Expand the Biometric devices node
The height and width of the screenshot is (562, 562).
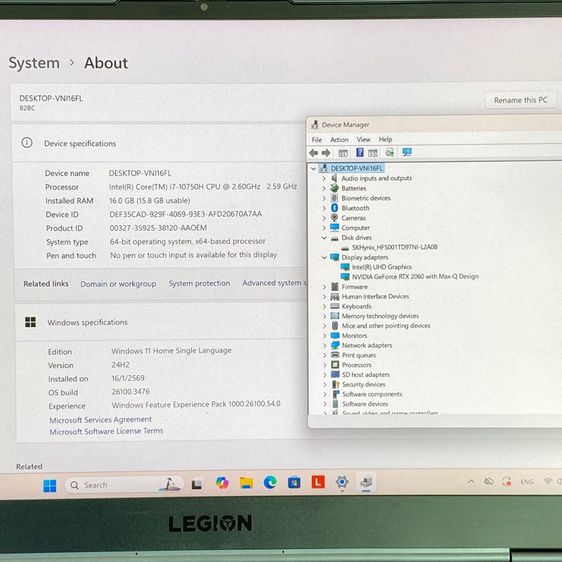(324, 198)
